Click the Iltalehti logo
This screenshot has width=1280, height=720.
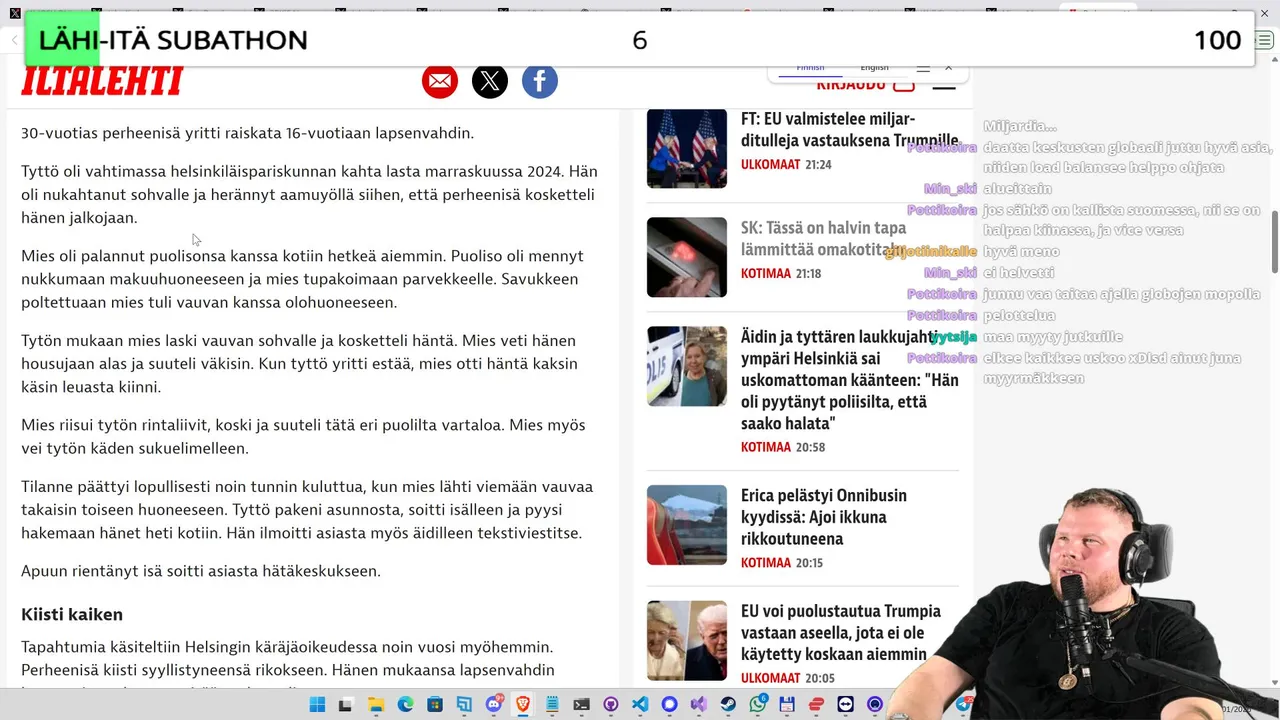(x=102, y=81)
